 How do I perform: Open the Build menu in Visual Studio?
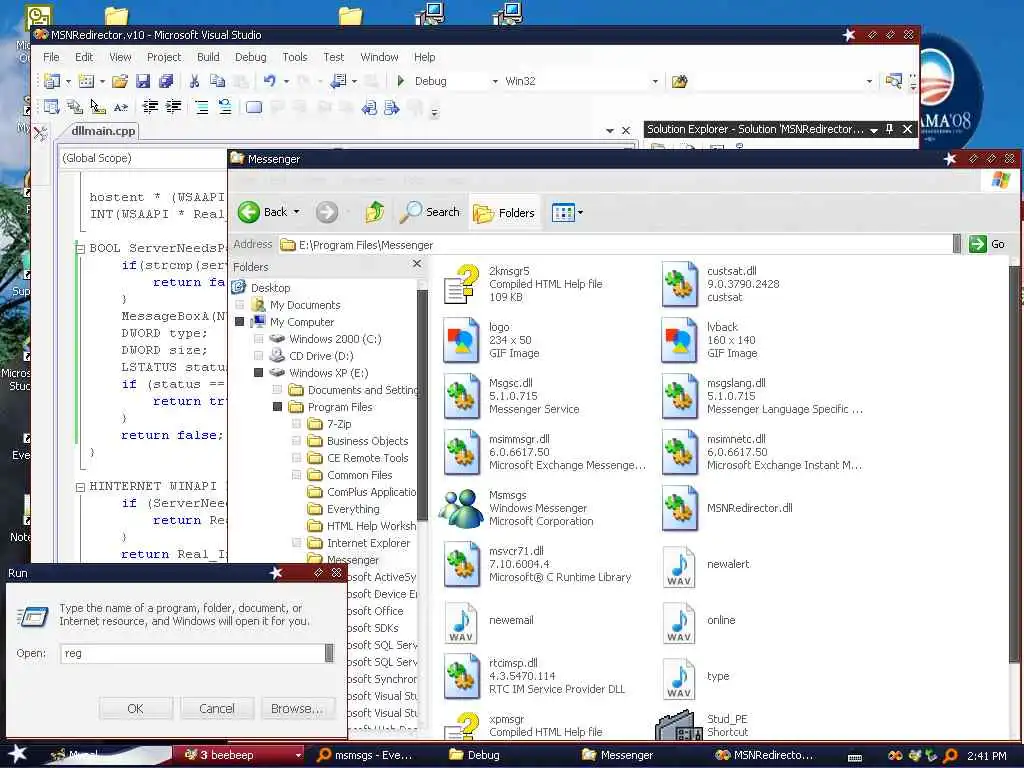point(208,57)
